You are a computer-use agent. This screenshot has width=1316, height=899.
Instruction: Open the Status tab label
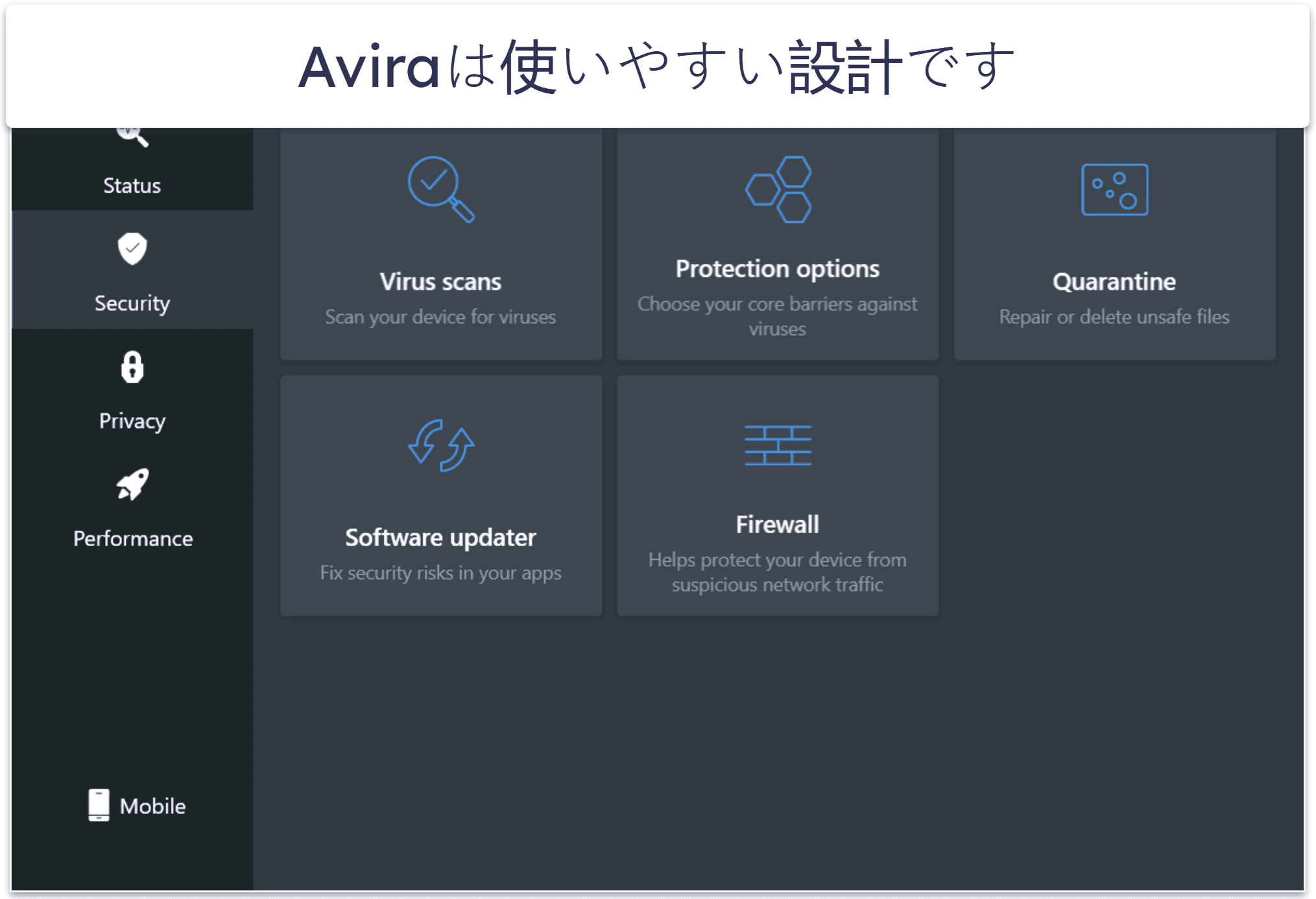[x=132, y=186]
